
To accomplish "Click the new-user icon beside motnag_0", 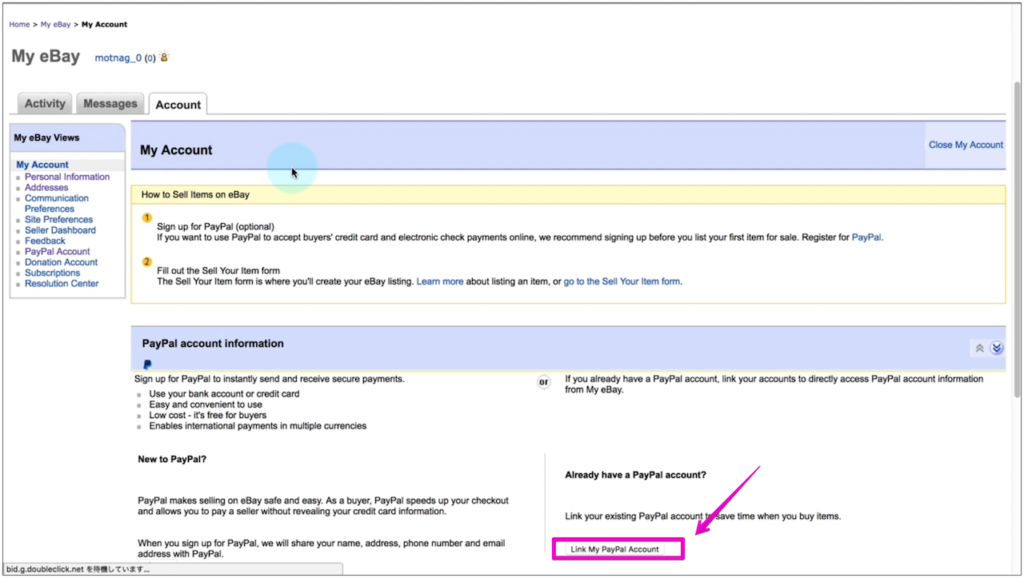I will click(165, 57).
